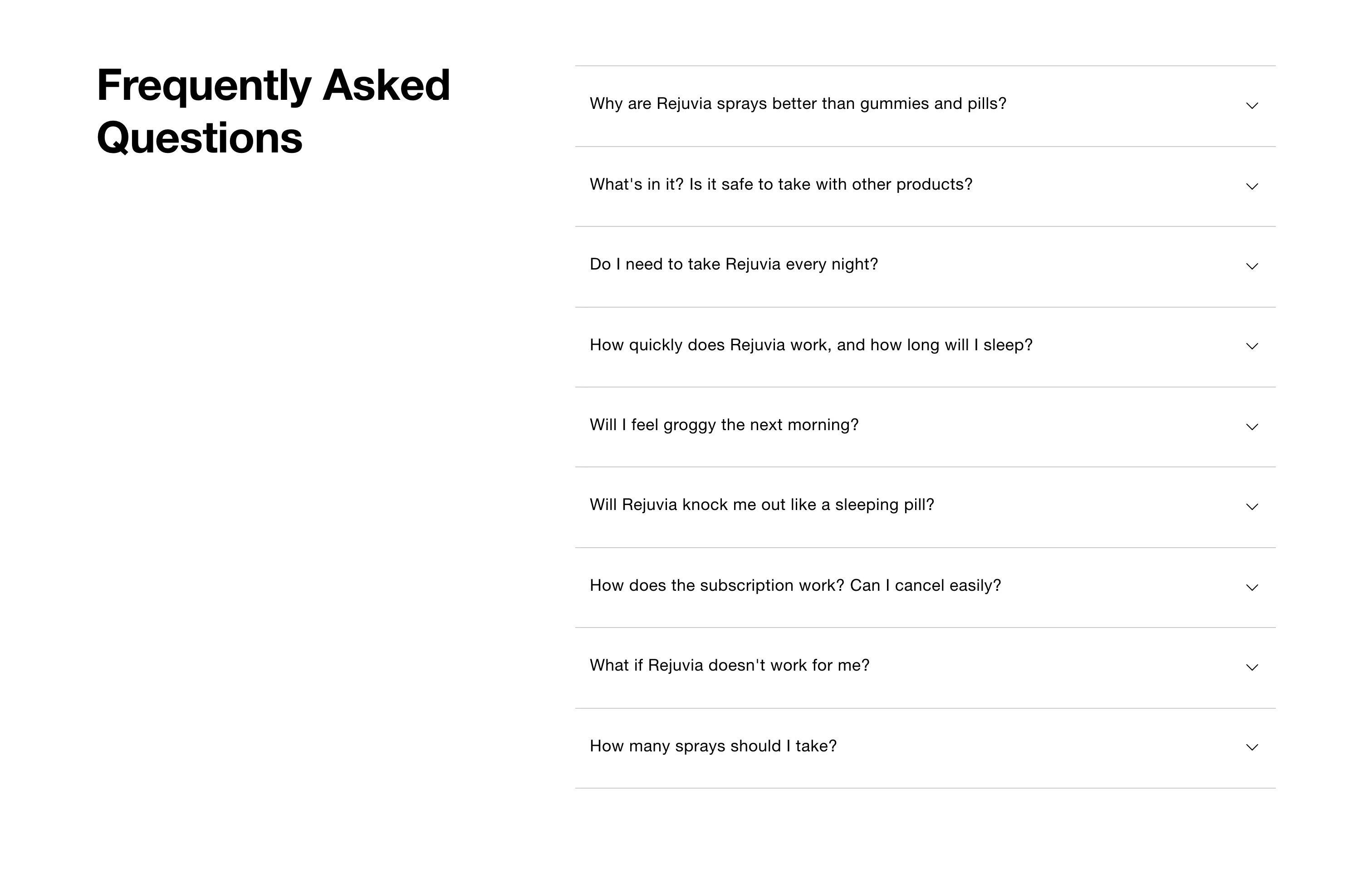The width and height of the screenshot is (1372, 873).
Task: Click the arrow beside the nightly usage question
Action: coord(1251,266)
